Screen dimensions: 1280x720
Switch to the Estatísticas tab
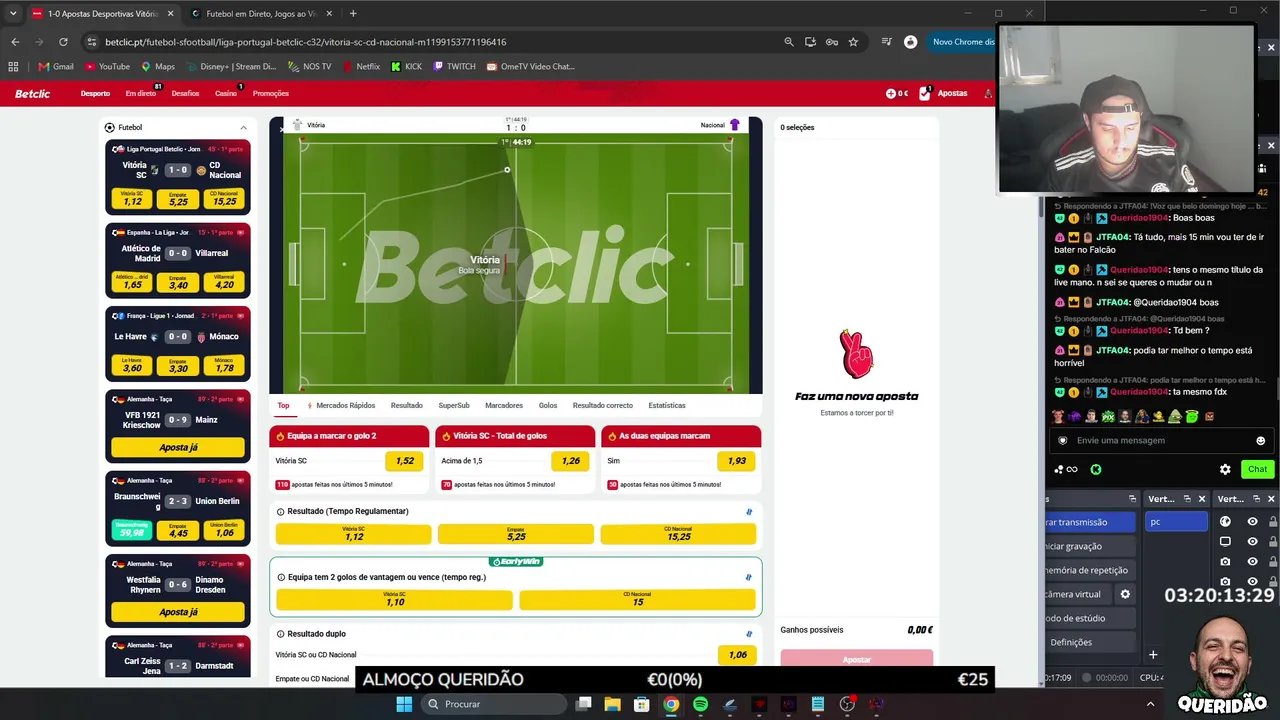tap(667, 405)
